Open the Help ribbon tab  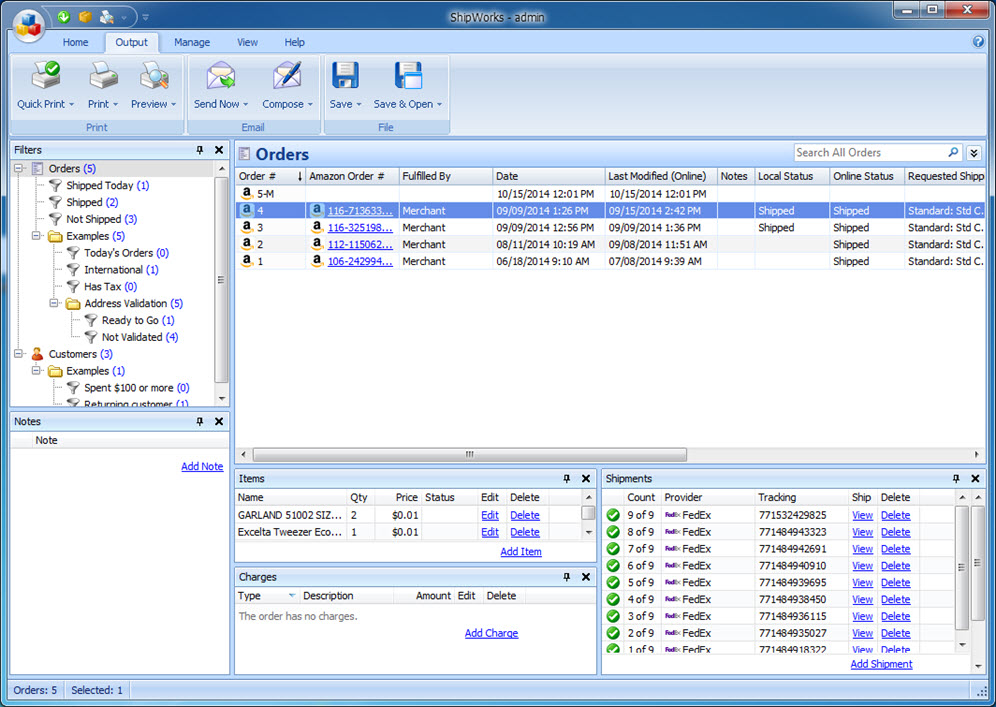[x=294, y=42]
